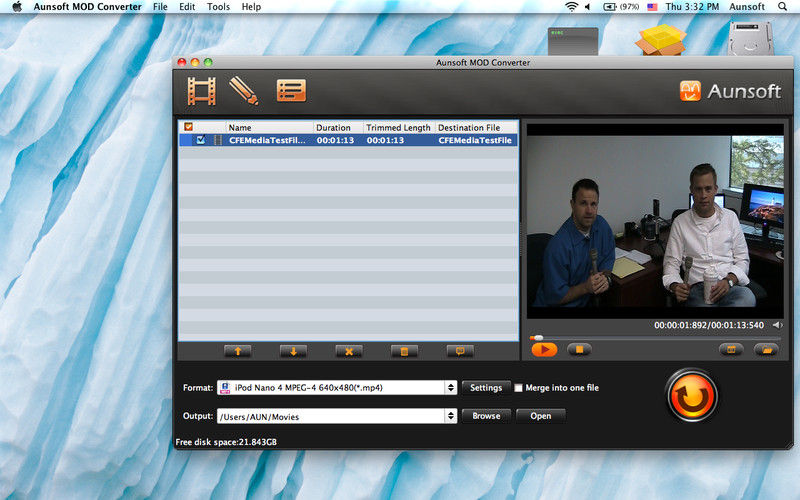Open the hard drive icon on desktop
This screenshot has height=500, width=800.
point(751,38)
